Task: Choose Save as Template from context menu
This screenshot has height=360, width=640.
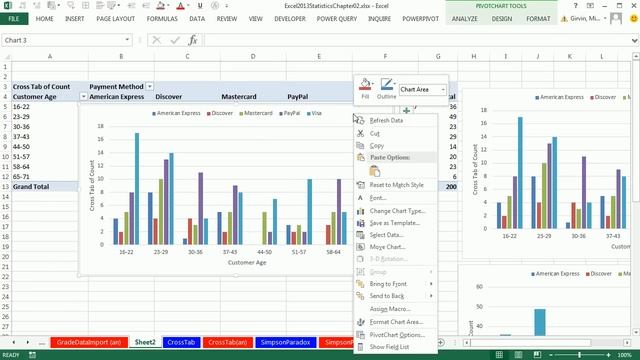Action: click(396, 223)
